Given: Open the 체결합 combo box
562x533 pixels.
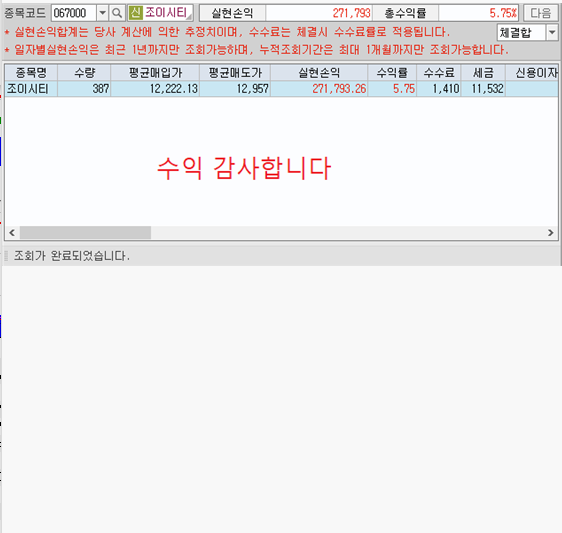Looking at the screenshot, I should (527, 33).
